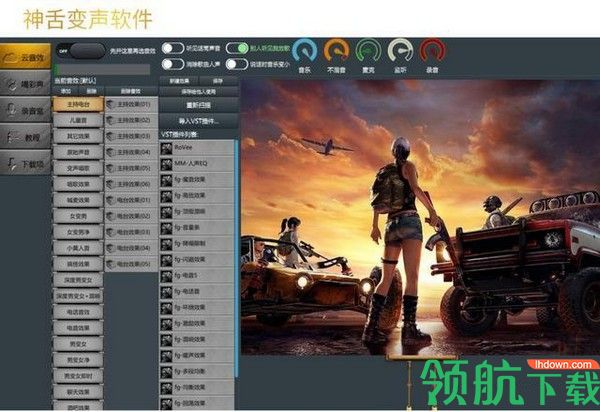600x412 pixels.
Task: Select the highlighted 主持电台 category
Action: [78, 104]
